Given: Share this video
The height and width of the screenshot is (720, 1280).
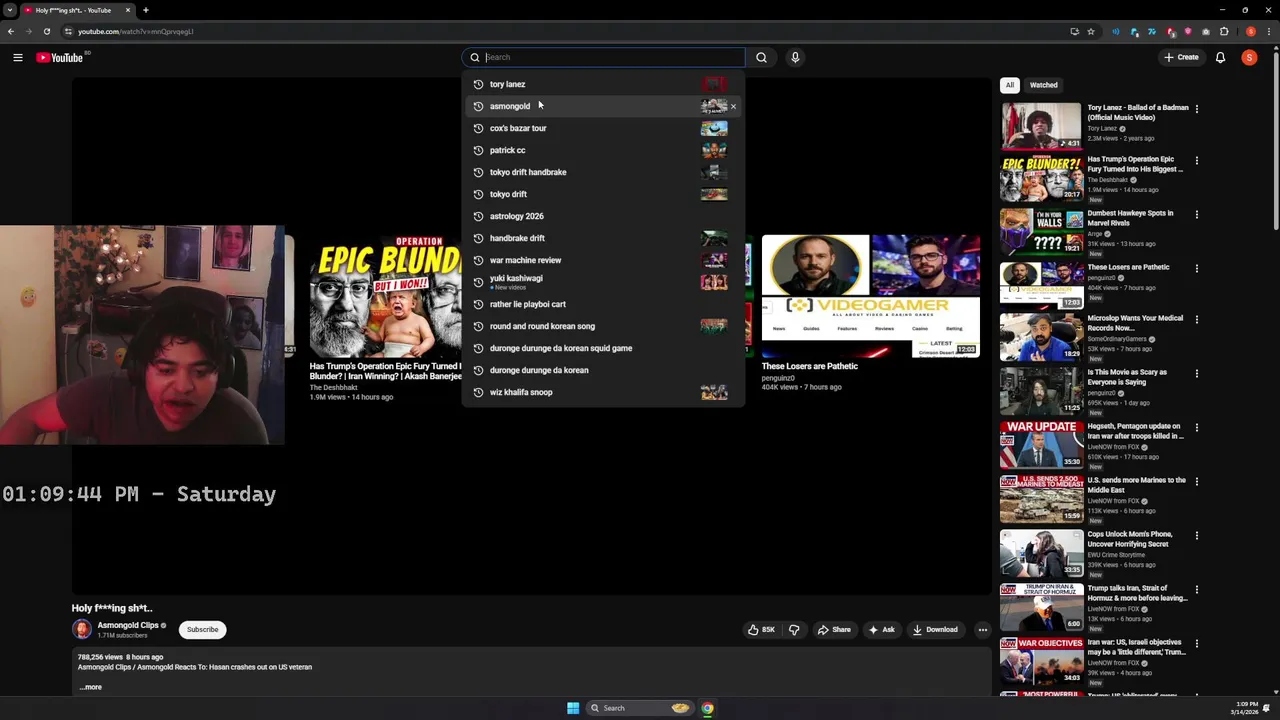Looking at the screenshot, I should [834, 630].
